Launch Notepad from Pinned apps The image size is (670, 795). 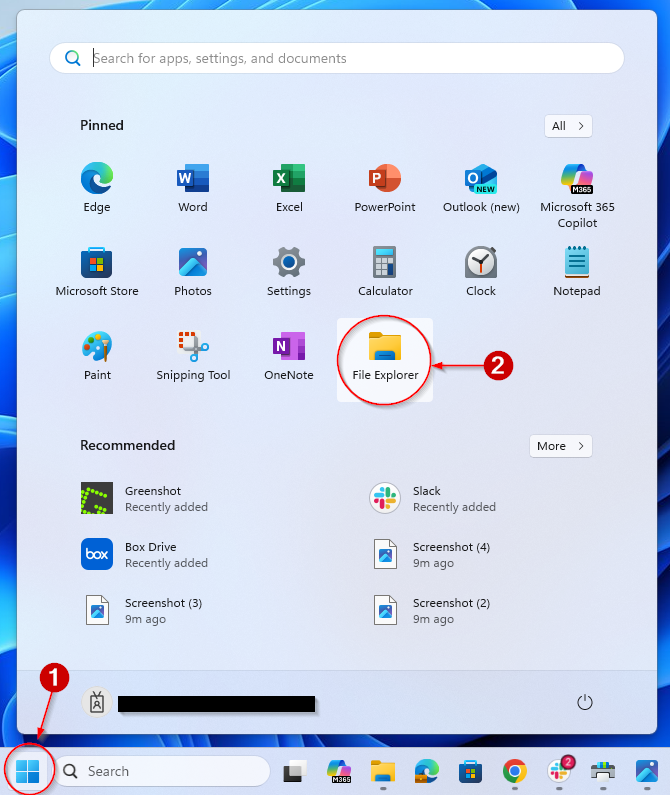coord(577,272)
